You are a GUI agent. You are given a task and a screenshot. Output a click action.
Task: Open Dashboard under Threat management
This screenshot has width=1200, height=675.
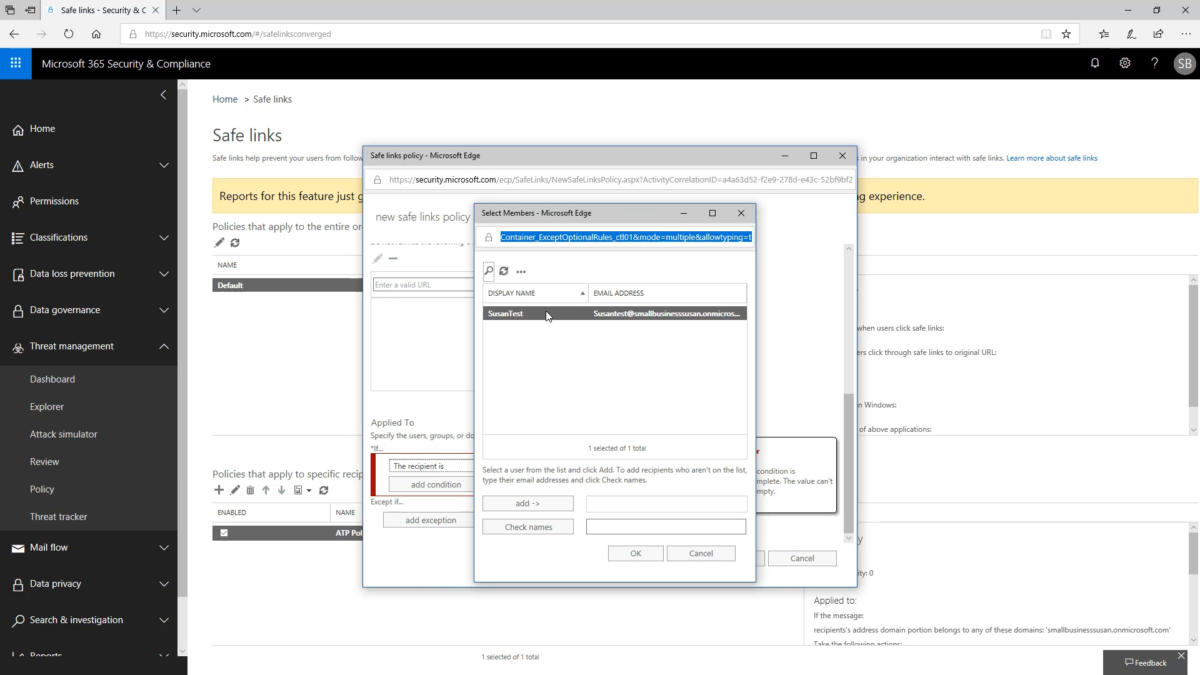[52, 379]
